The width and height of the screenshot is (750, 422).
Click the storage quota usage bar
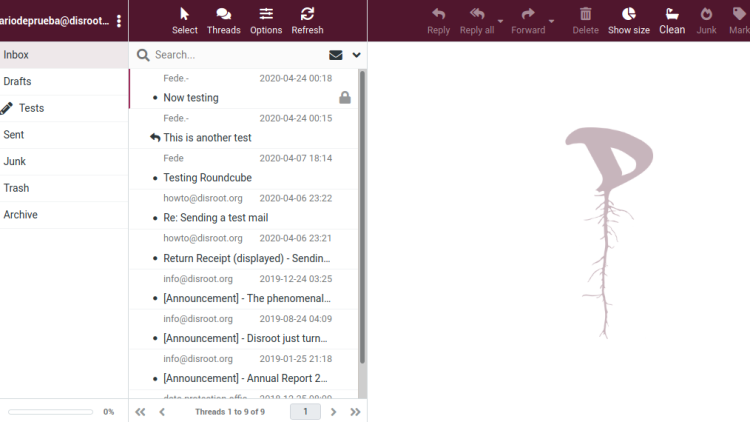click(51, 412)
